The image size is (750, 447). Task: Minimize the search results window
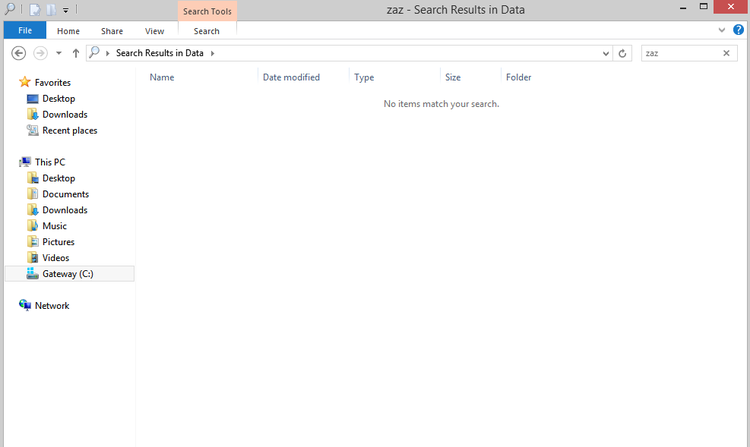(x=683, y=8)
